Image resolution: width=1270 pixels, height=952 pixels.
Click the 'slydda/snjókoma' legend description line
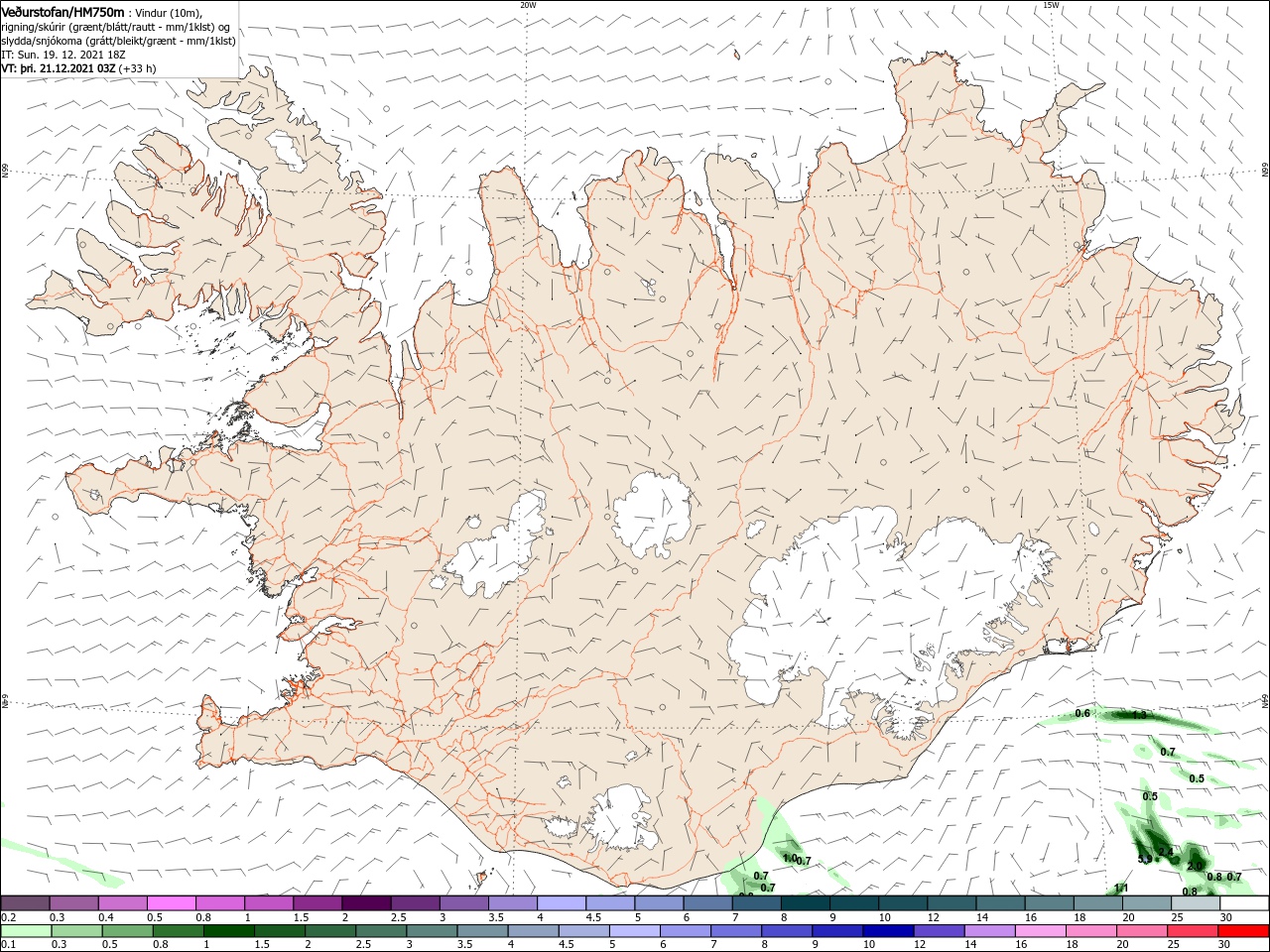tap(119, 41)
